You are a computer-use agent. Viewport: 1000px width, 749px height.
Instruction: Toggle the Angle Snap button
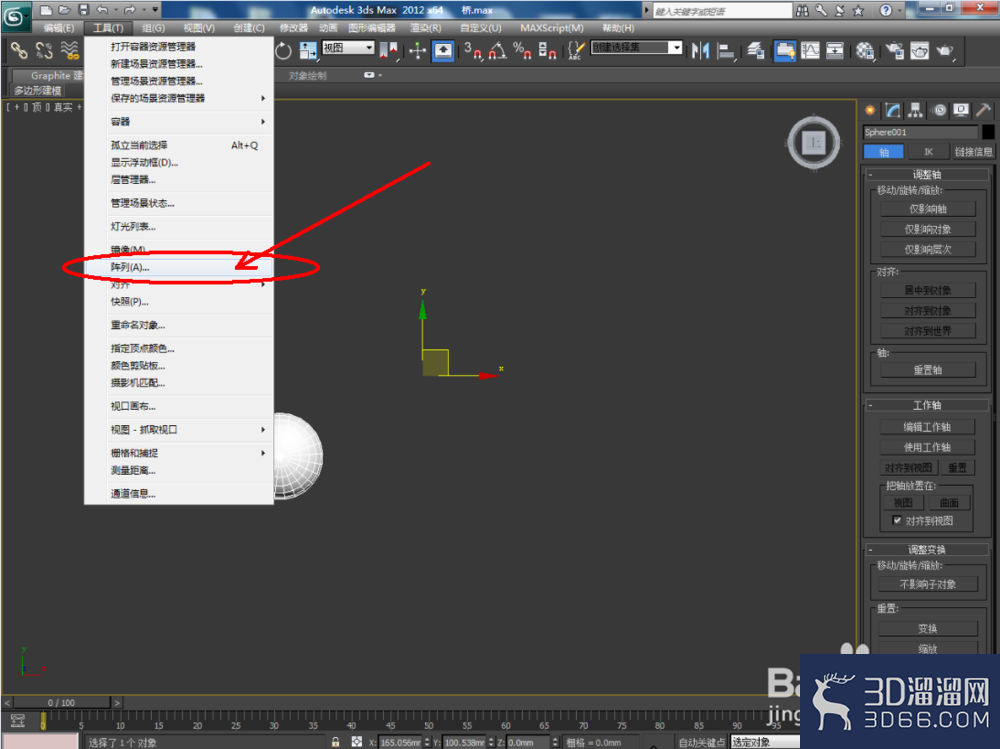497,50
